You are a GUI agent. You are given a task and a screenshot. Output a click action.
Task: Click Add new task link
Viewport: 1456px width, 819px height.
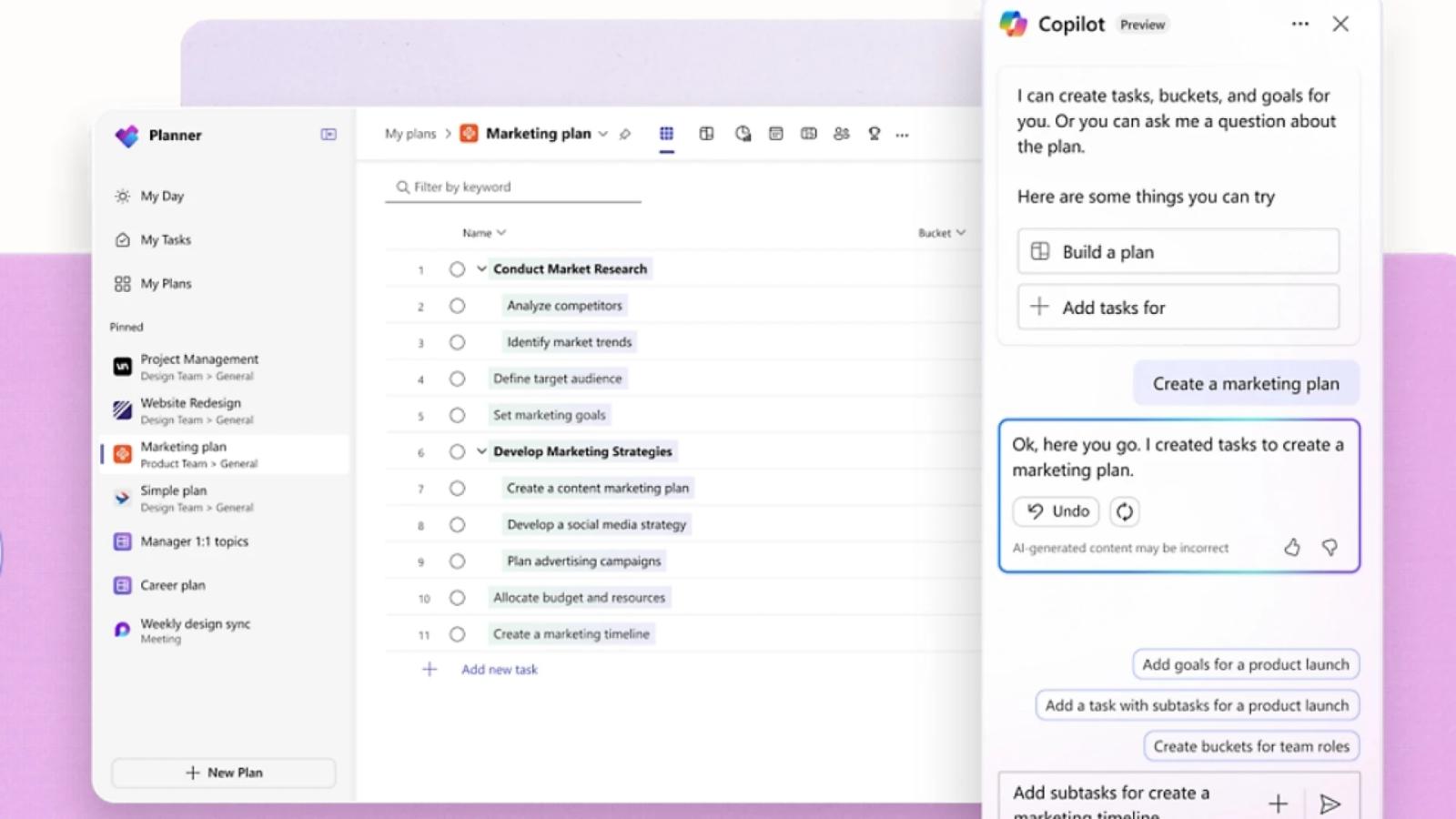click(x=499, y=670)
